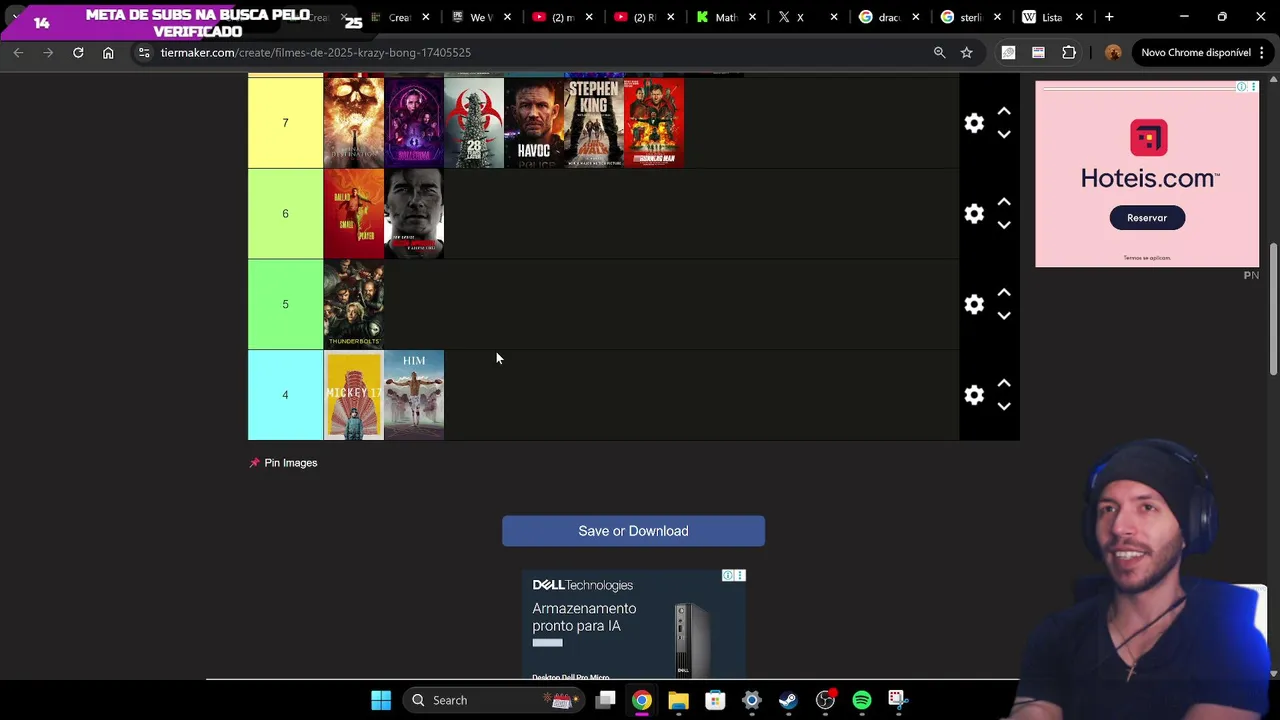
Task: Select the Stephen King movie poster
Action: pyautogui.click(x=594, y=123)
